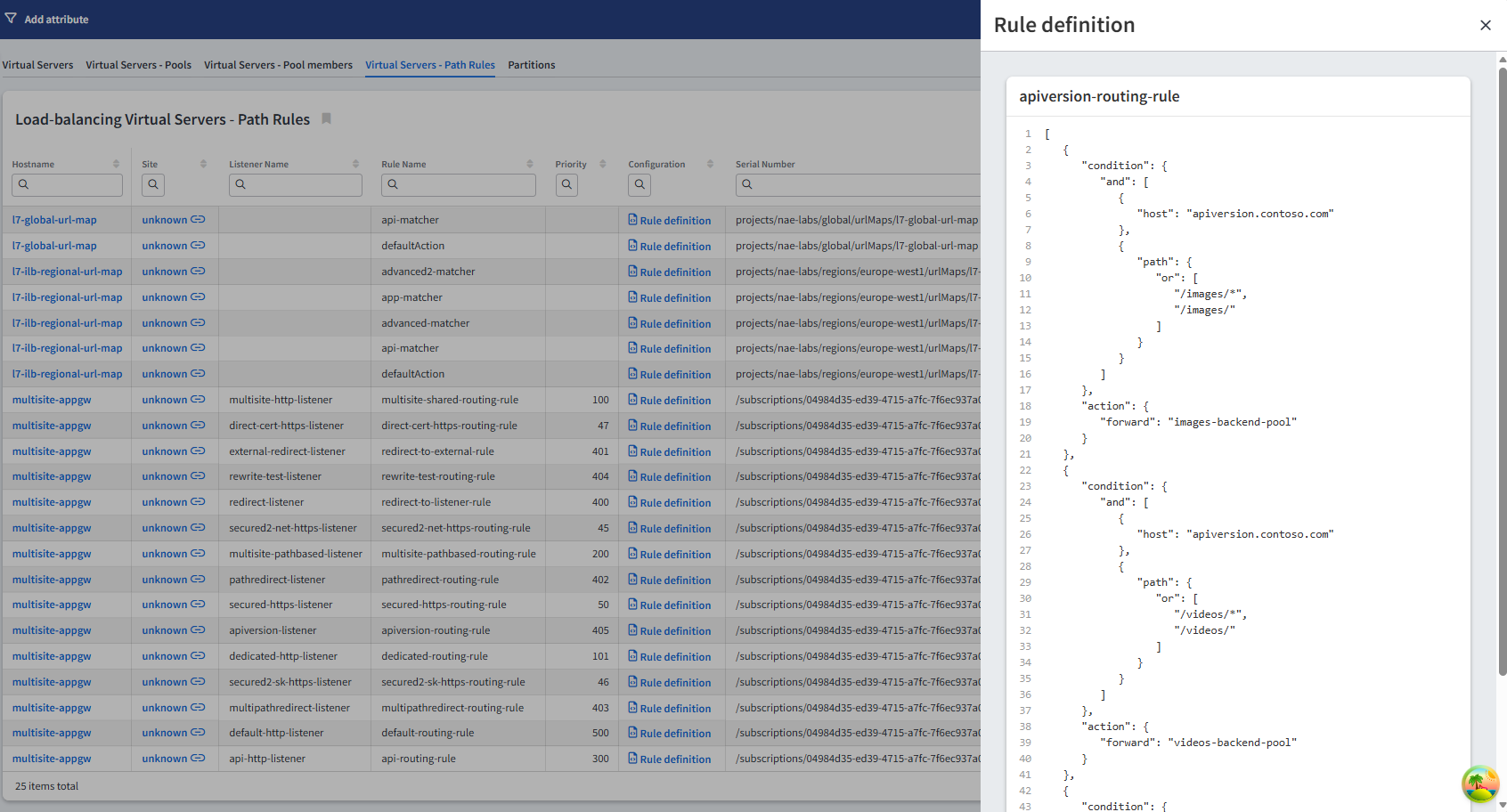Viewport: 1507px width, 812px height.
Task: Open the l7-global-url-map hostname link in first row
Action: 54,220
